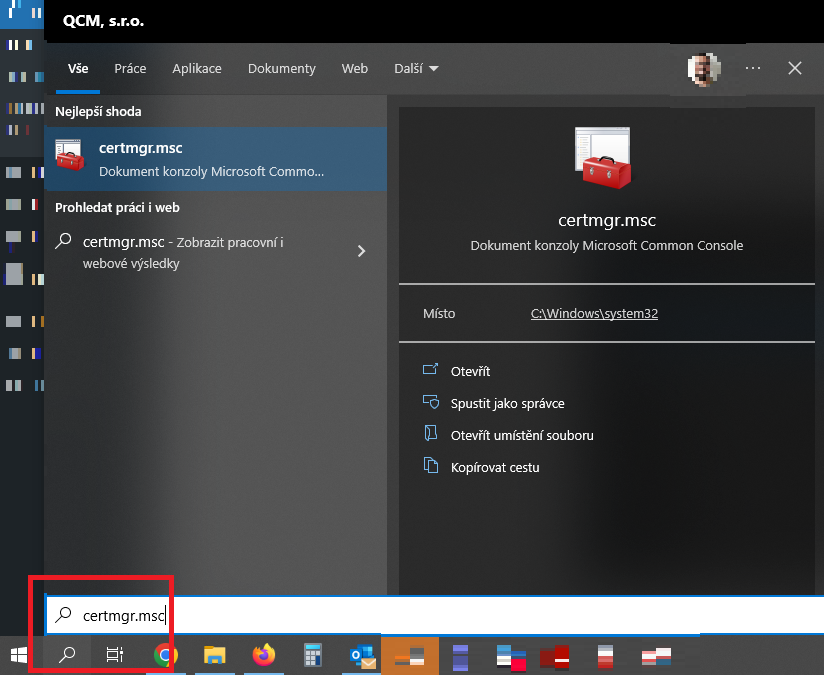Open the three-dot more options menu
Screen dimensions: 824x675
(753, 68)
